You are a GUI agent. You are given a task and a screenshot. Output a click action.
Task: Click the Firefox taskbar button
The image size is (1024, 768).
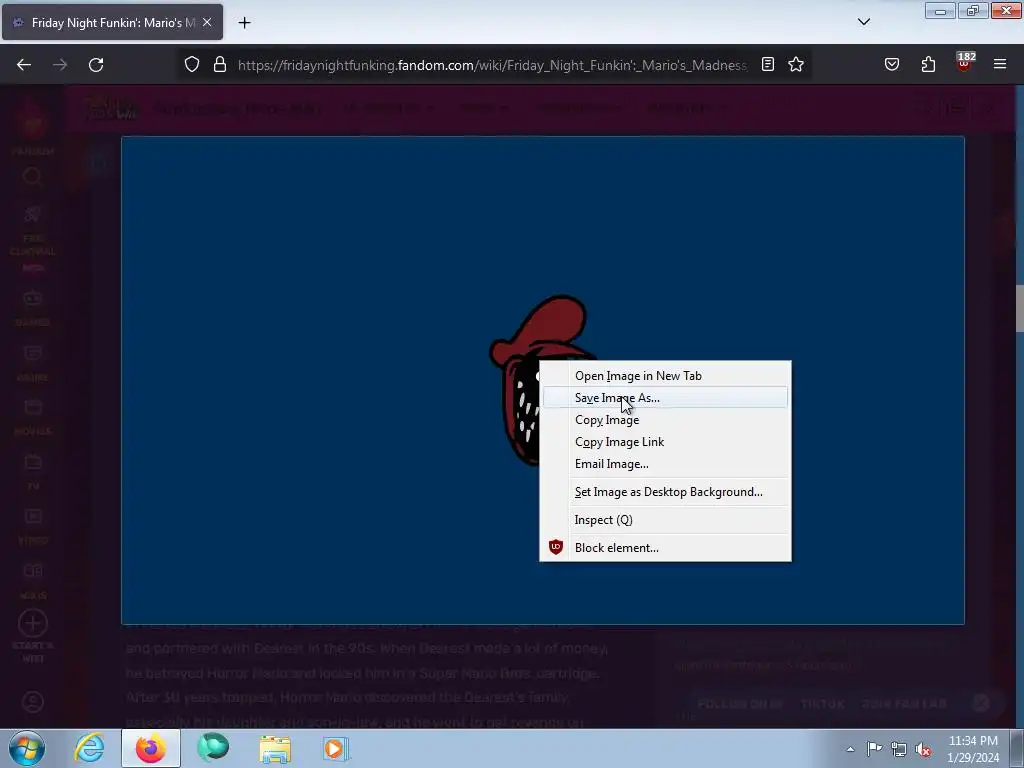(151, 748)
